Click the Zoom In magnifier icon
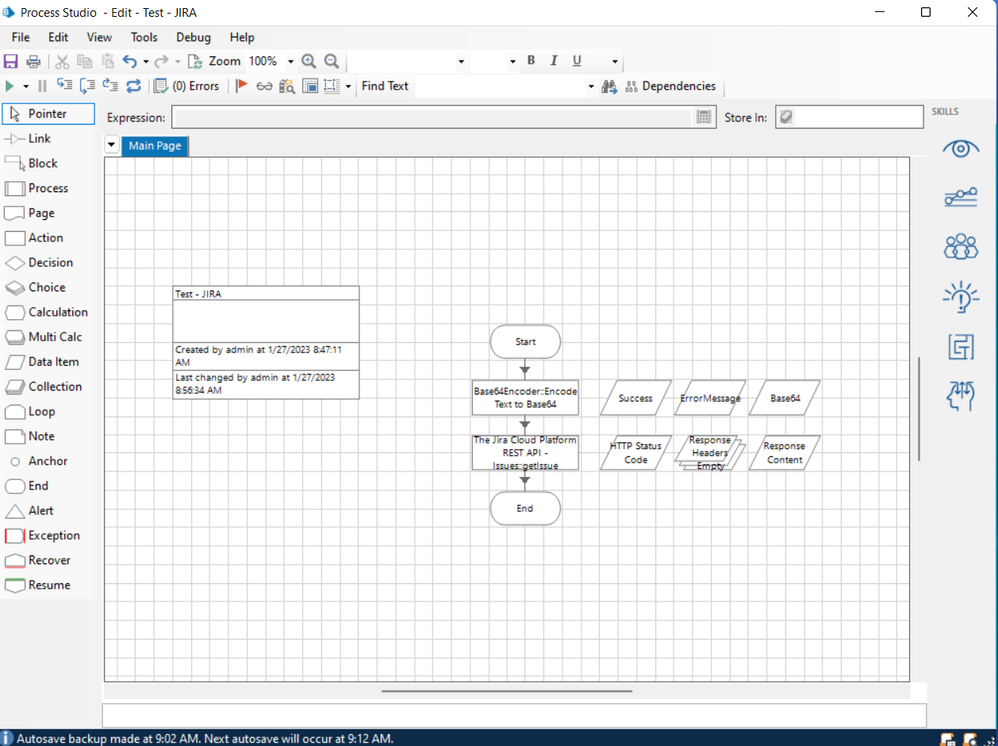This screenshot has height=746, width=998. 309,62
